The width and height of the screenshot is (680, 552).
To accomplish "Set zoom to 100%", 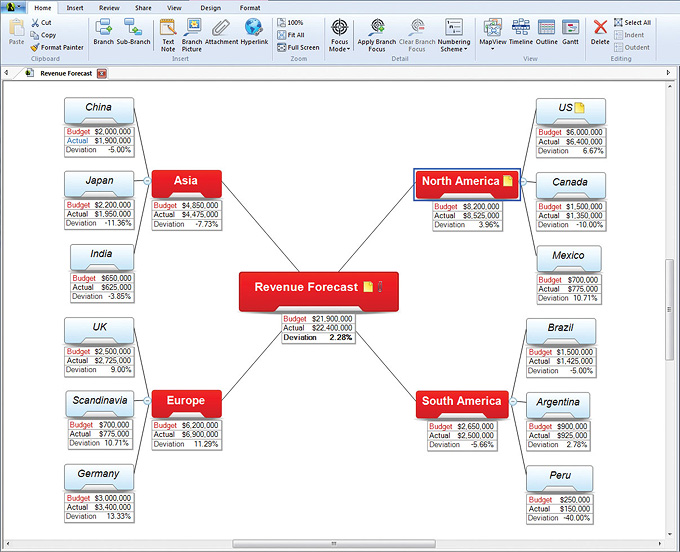I will point(290,23).
